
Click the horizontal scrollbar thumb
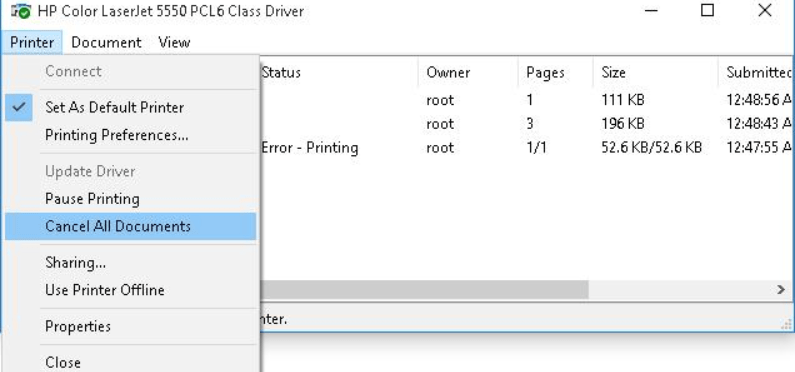424,290
